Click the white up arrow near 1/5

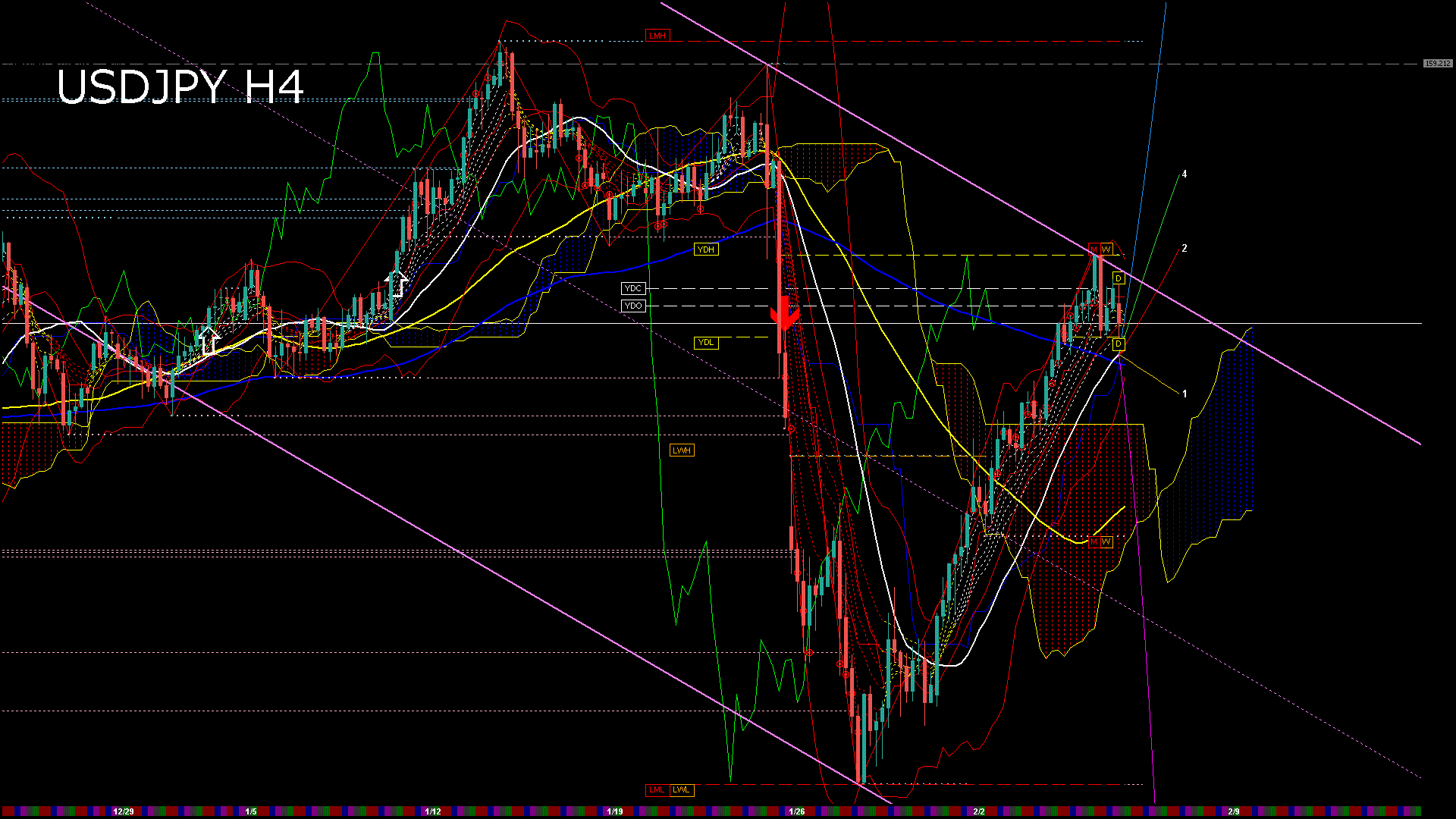tap(209, 342)
